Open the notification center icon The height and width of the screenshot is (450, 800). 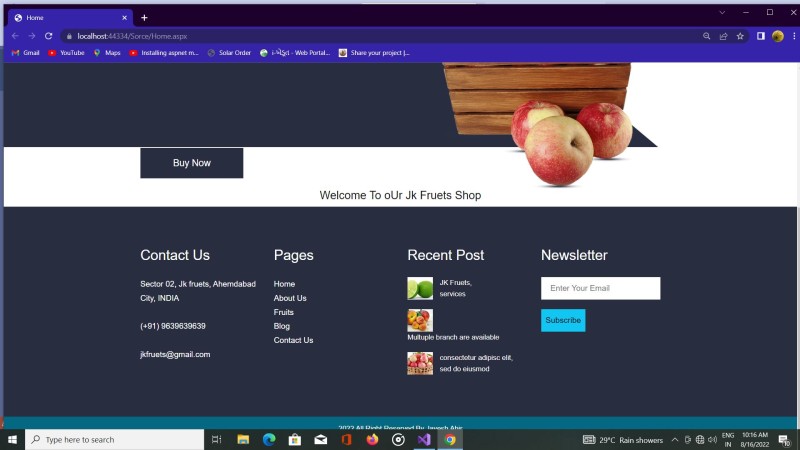click(x=784, y=439)
